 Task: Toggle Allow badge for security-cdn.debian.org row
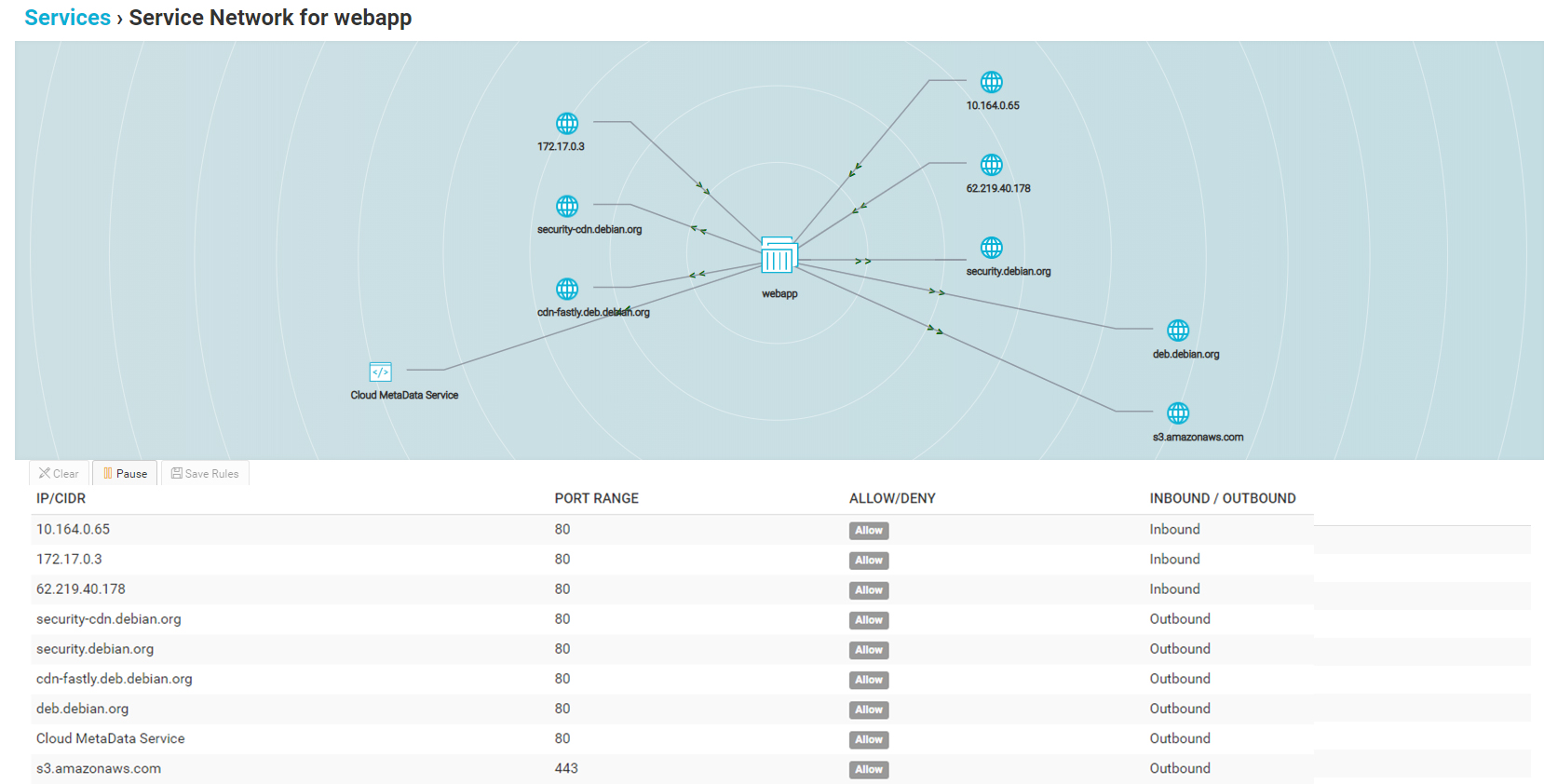click(x=869, y=620)
